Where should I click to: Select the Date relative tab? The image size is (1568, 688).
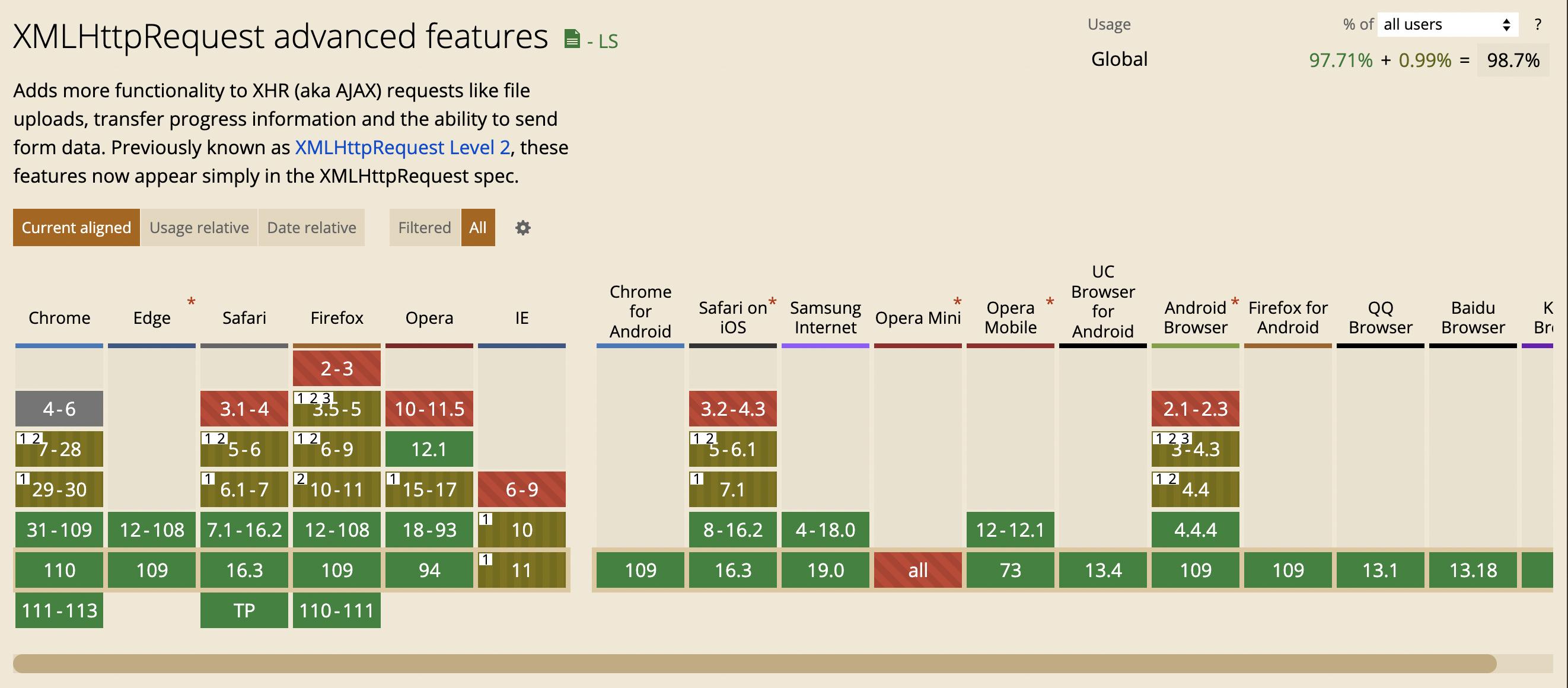pyautogui.click(x=312, y=228)
